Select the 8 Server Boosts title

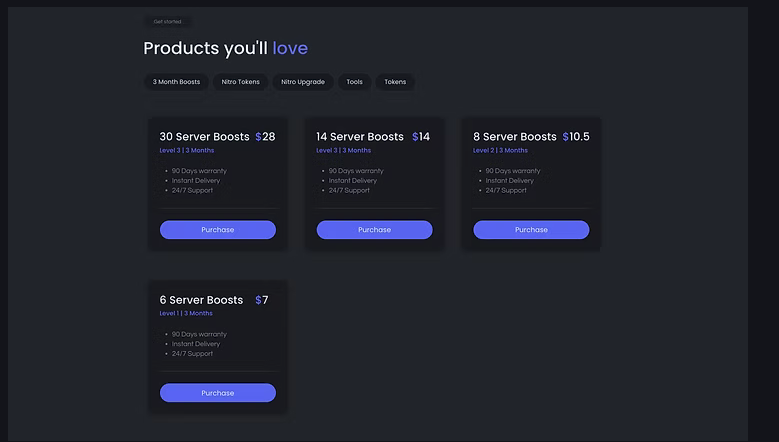515,137
